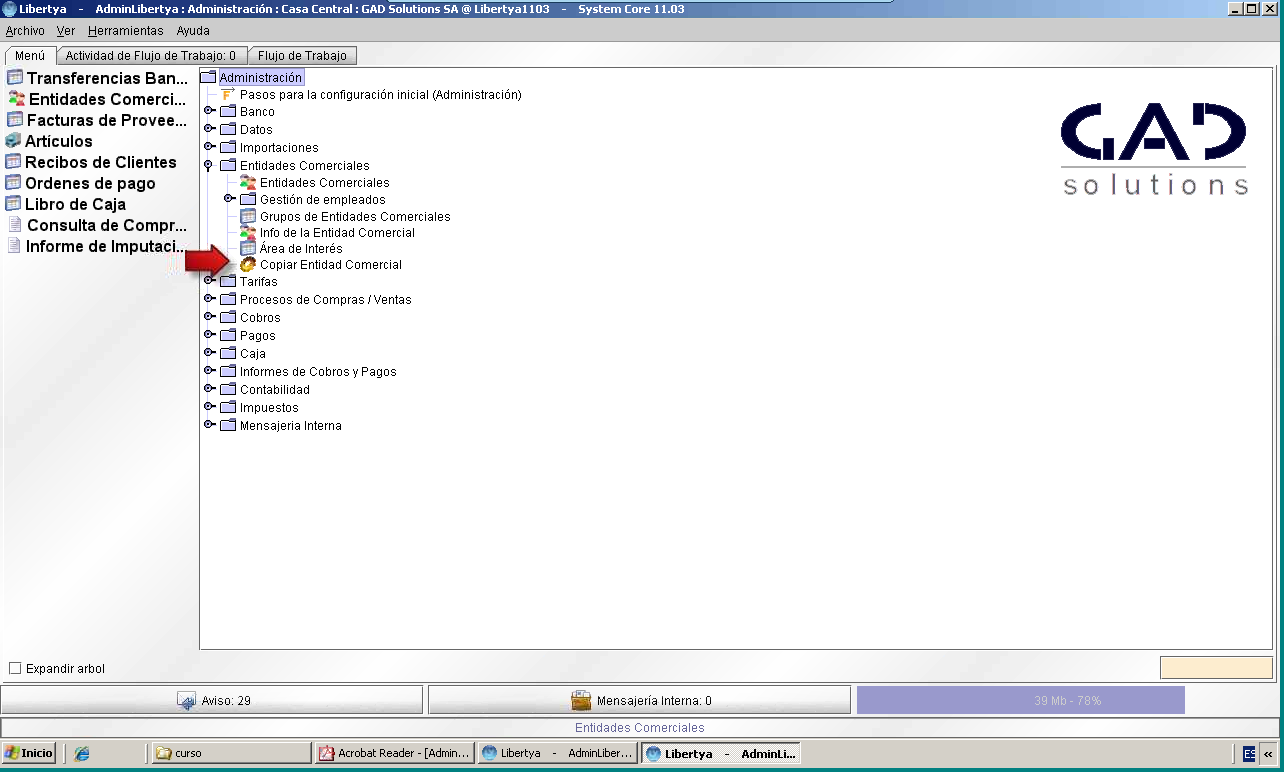Select Ordenes de pago window icon
Screen dimensions: 1284x772
coord(13,183)
